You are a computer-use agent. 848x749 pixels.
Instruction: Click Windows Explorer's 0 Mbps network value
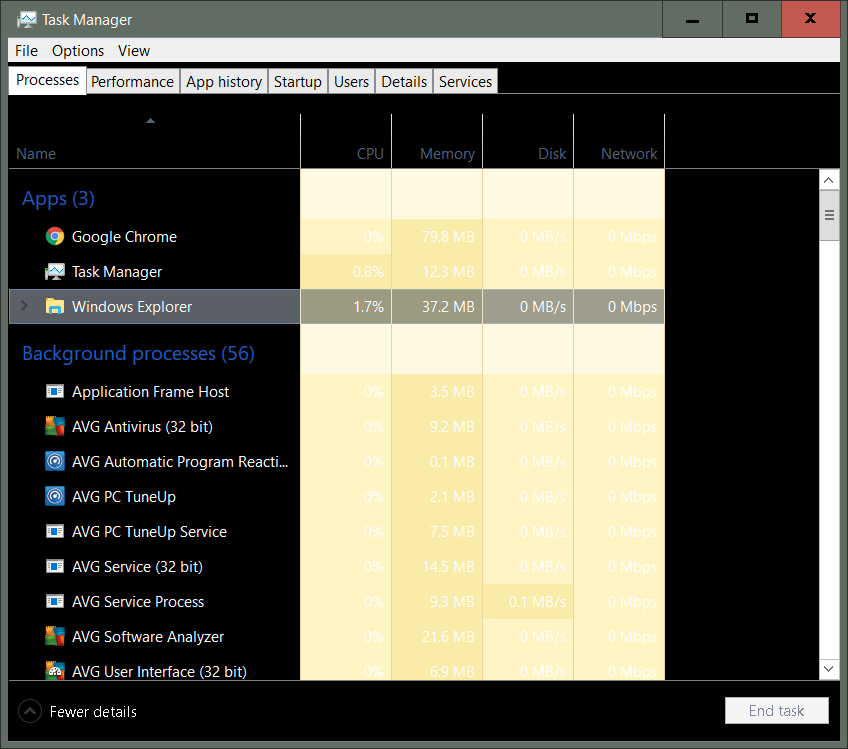pyautogui.click(x=632, y=307)
